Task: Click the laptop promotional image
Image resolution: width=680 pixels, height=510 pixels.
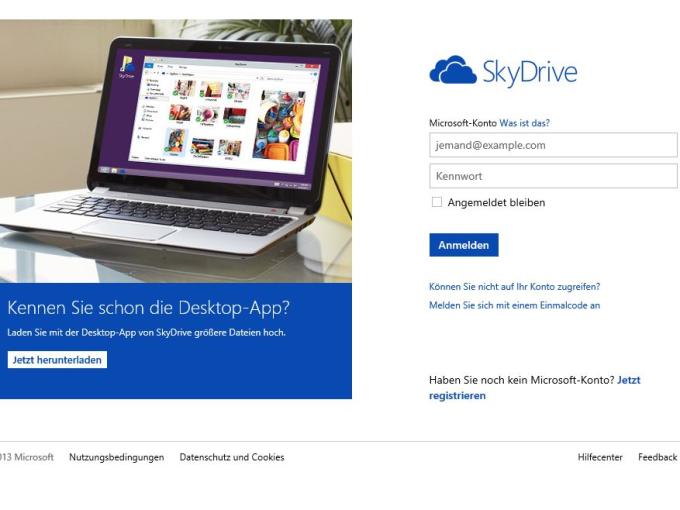Action: [176, 151]
